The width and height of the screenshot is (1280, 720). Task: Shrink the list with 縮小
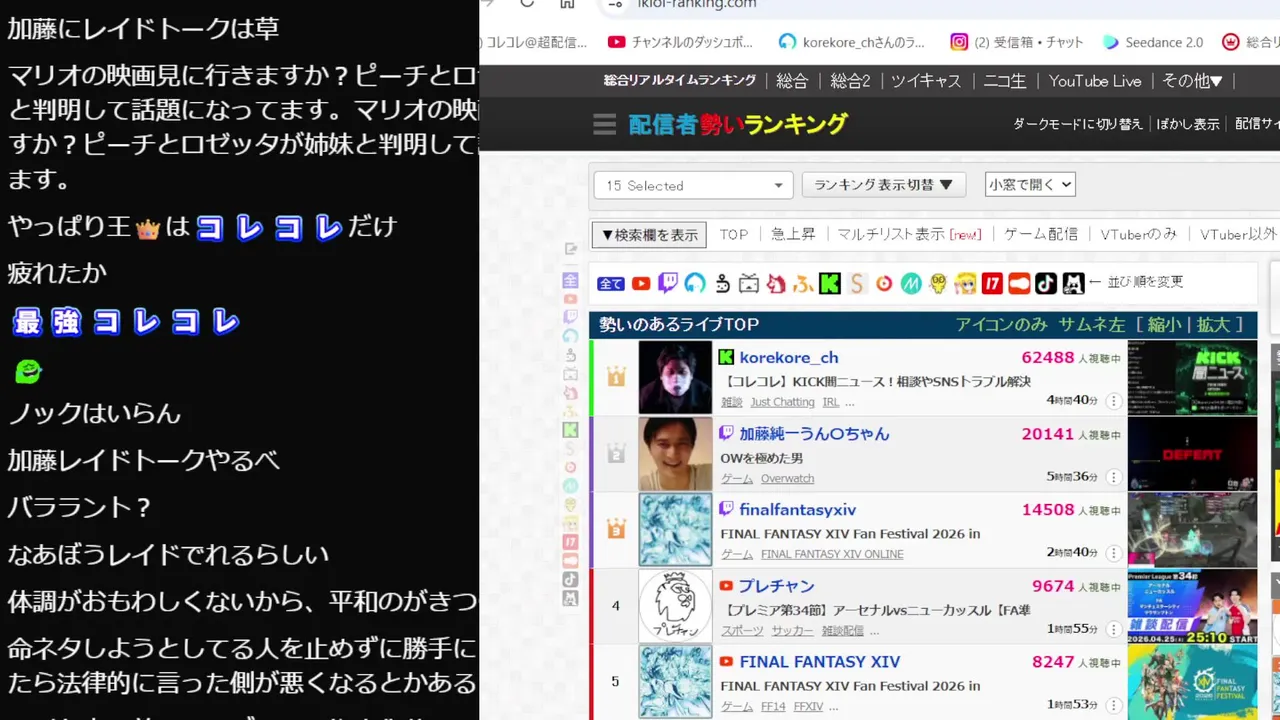click(1163, 324)
